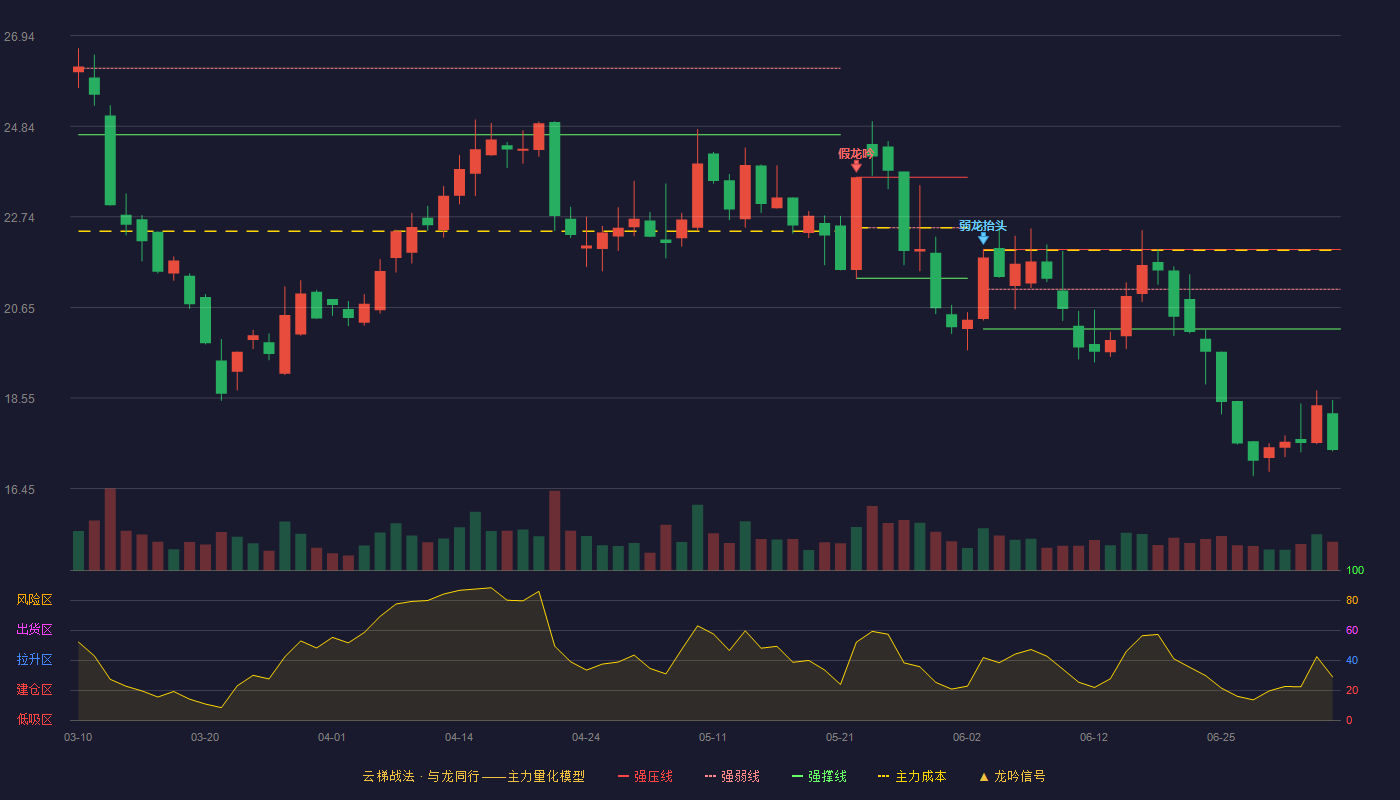Select the 低吸区 zone label
The image size is (1400, 800).
tap(35, 719)
